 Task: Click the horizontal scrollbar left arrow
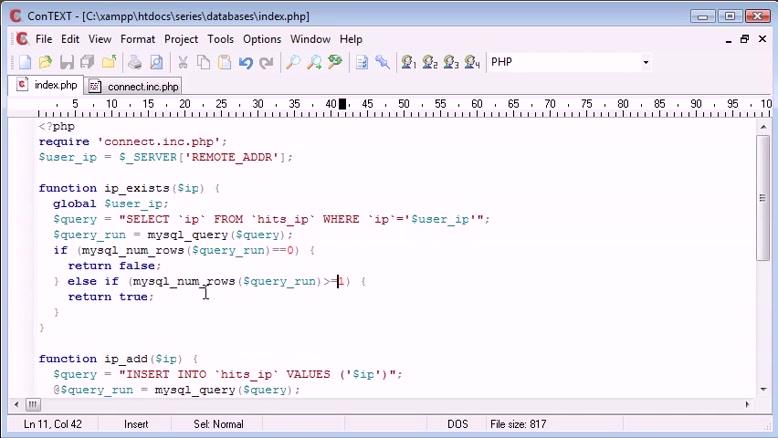click(16, 404)
